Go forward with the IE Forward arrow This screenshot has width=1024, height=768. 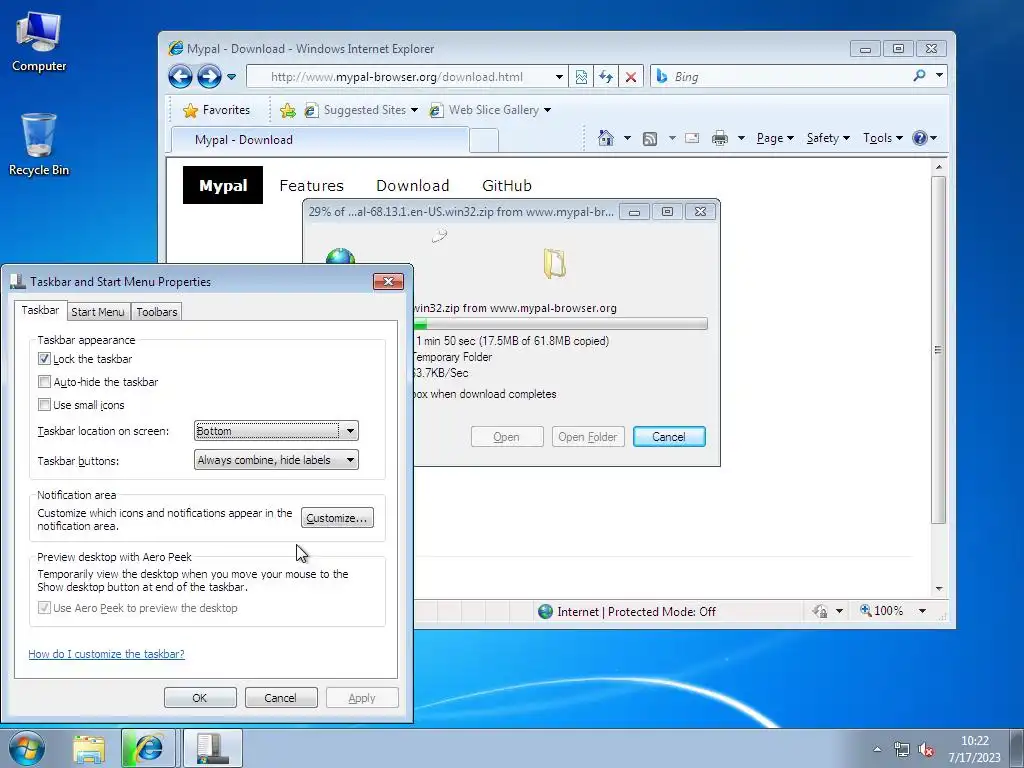tap(209, 76)
